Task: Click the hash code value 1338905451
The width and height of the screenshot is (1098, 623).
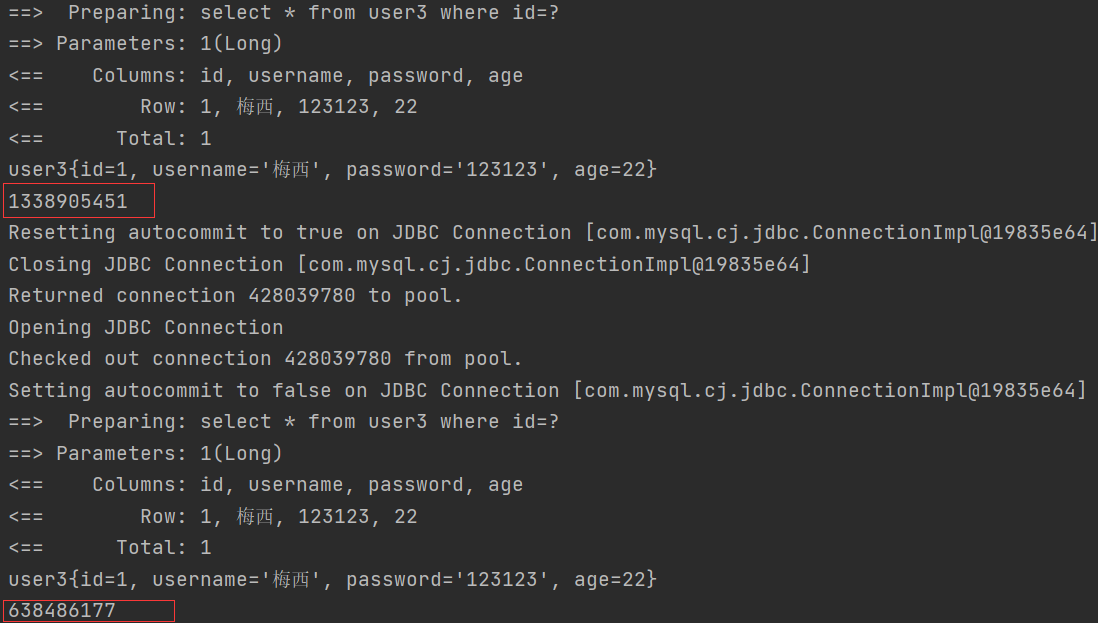Action: pyautogui.click(x=68, y=201)
